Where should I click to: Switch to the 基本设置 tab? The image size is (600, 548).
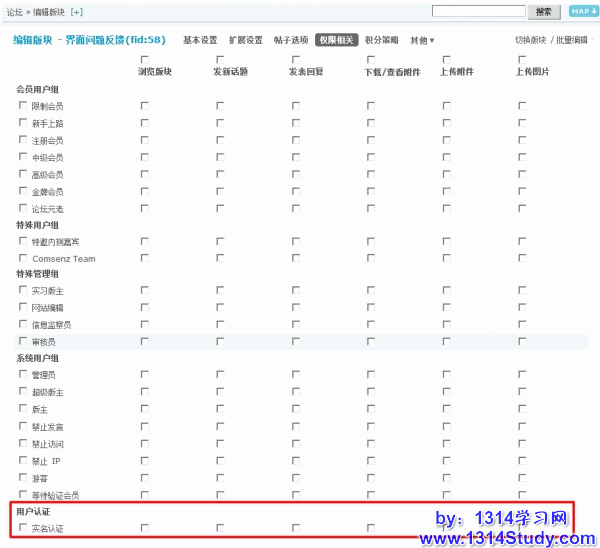(x=200, y=41)
